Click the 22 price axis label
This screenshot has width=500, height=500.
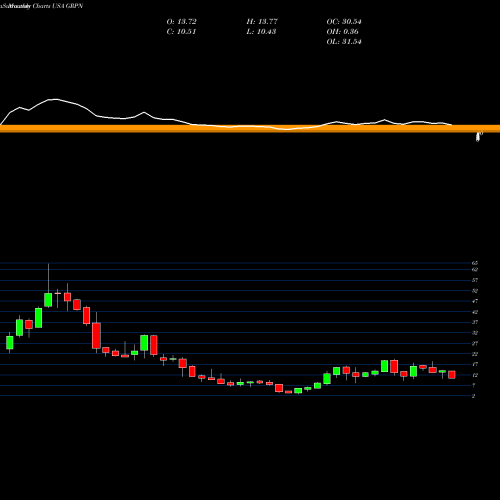(x=475, y=354)
